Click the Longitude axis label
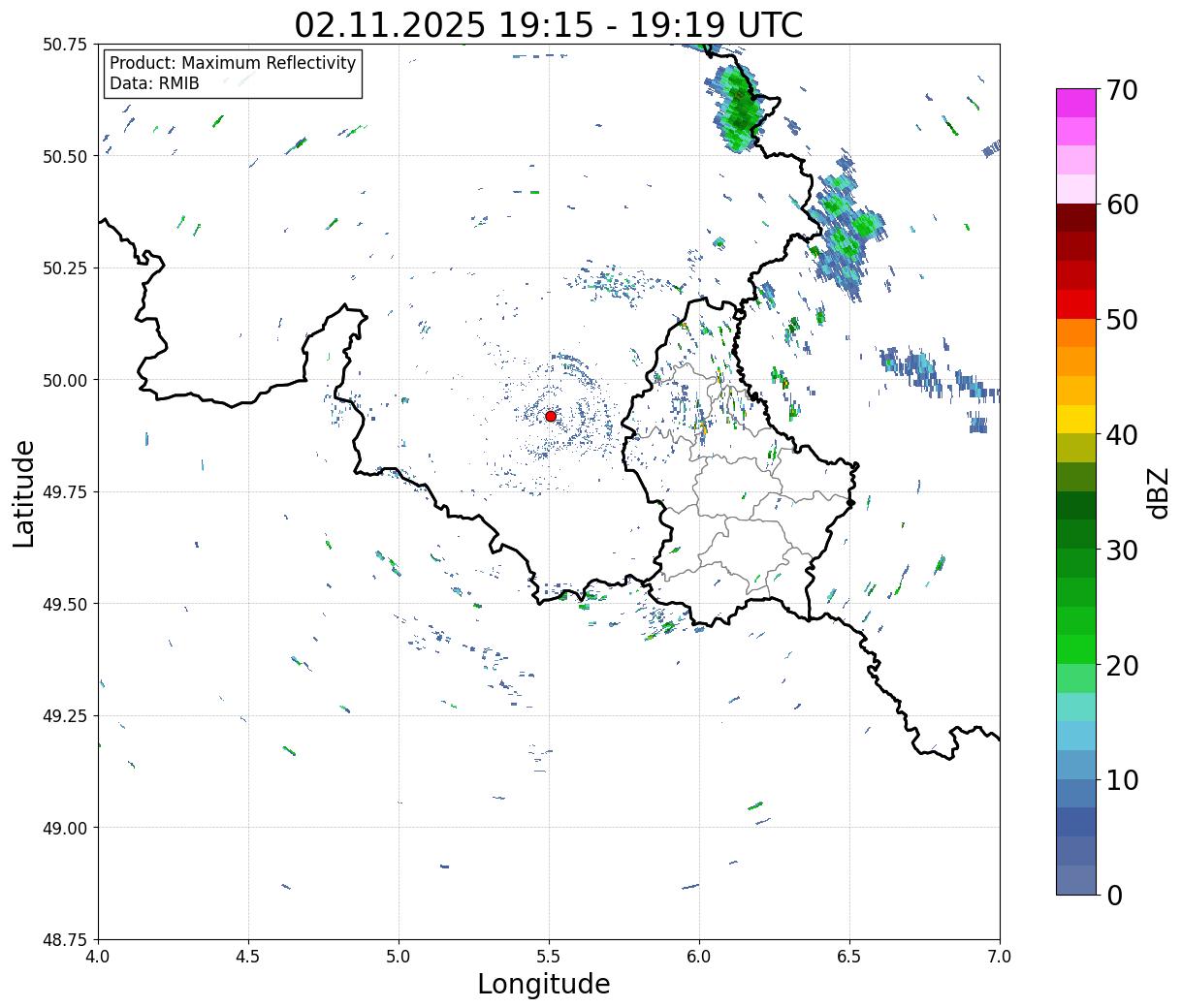 coord(544,985)
